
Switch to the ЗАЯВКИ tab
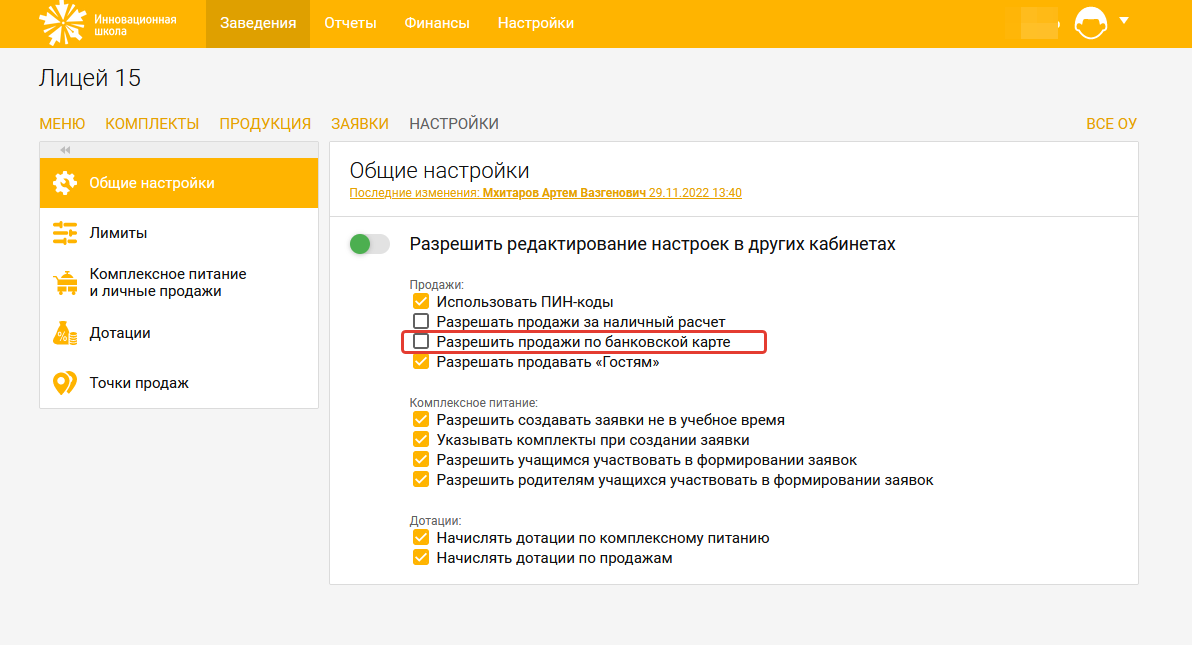click(359, 124)
